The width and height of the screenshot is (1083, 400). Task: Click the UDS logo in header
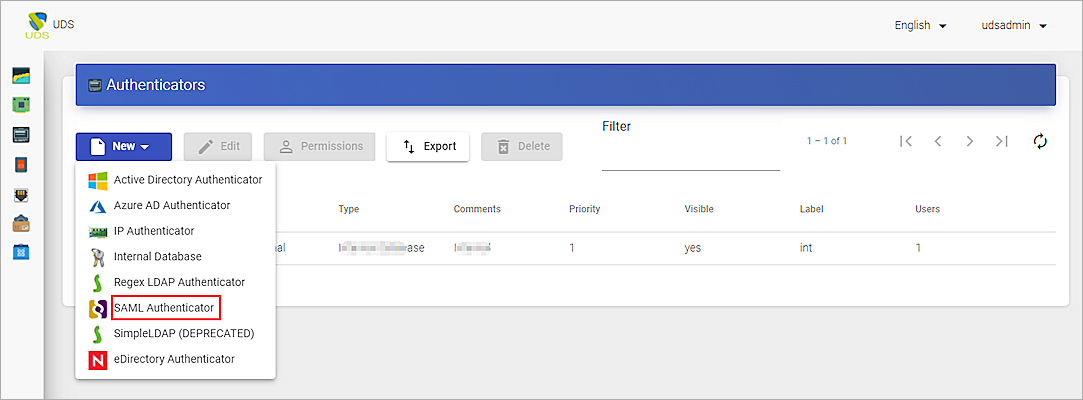pyautogui.click(x=42, y=25)
